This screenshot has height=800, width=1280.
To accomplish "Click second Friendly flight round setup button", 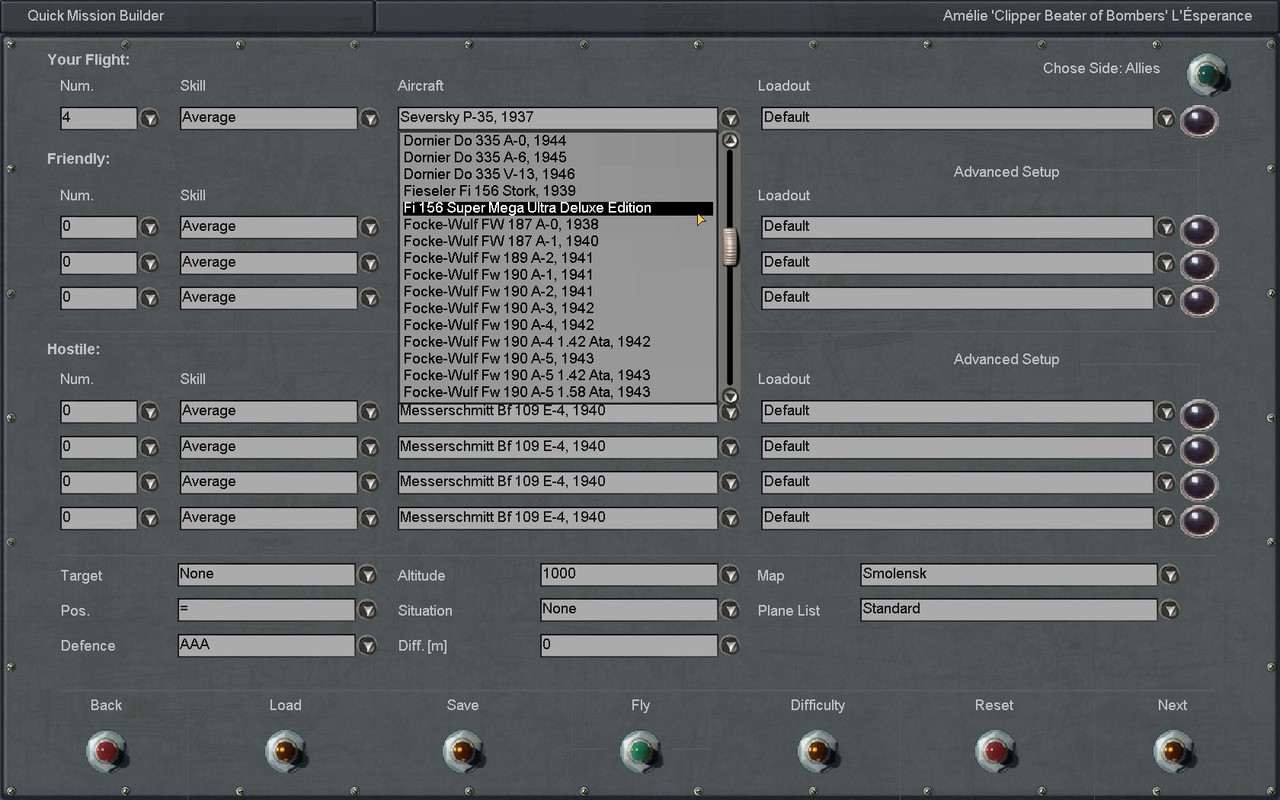I will point(1199,266).
